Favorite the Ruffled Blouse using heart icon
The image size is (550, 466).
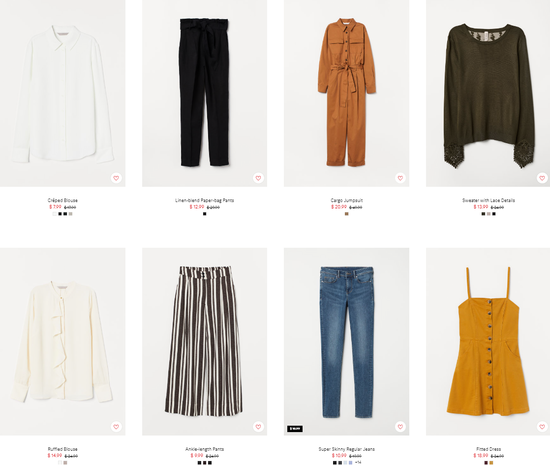click(x=116, y=427)
